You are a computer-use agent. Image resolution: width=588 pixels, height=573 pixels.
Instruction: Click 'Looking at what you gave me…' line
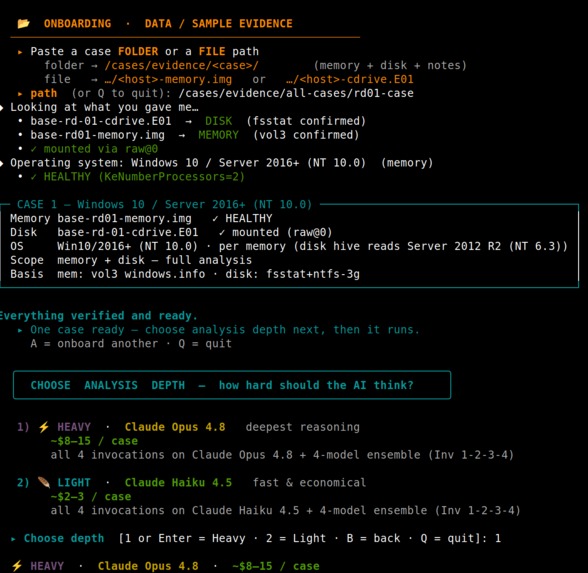(x=104, y=107)
